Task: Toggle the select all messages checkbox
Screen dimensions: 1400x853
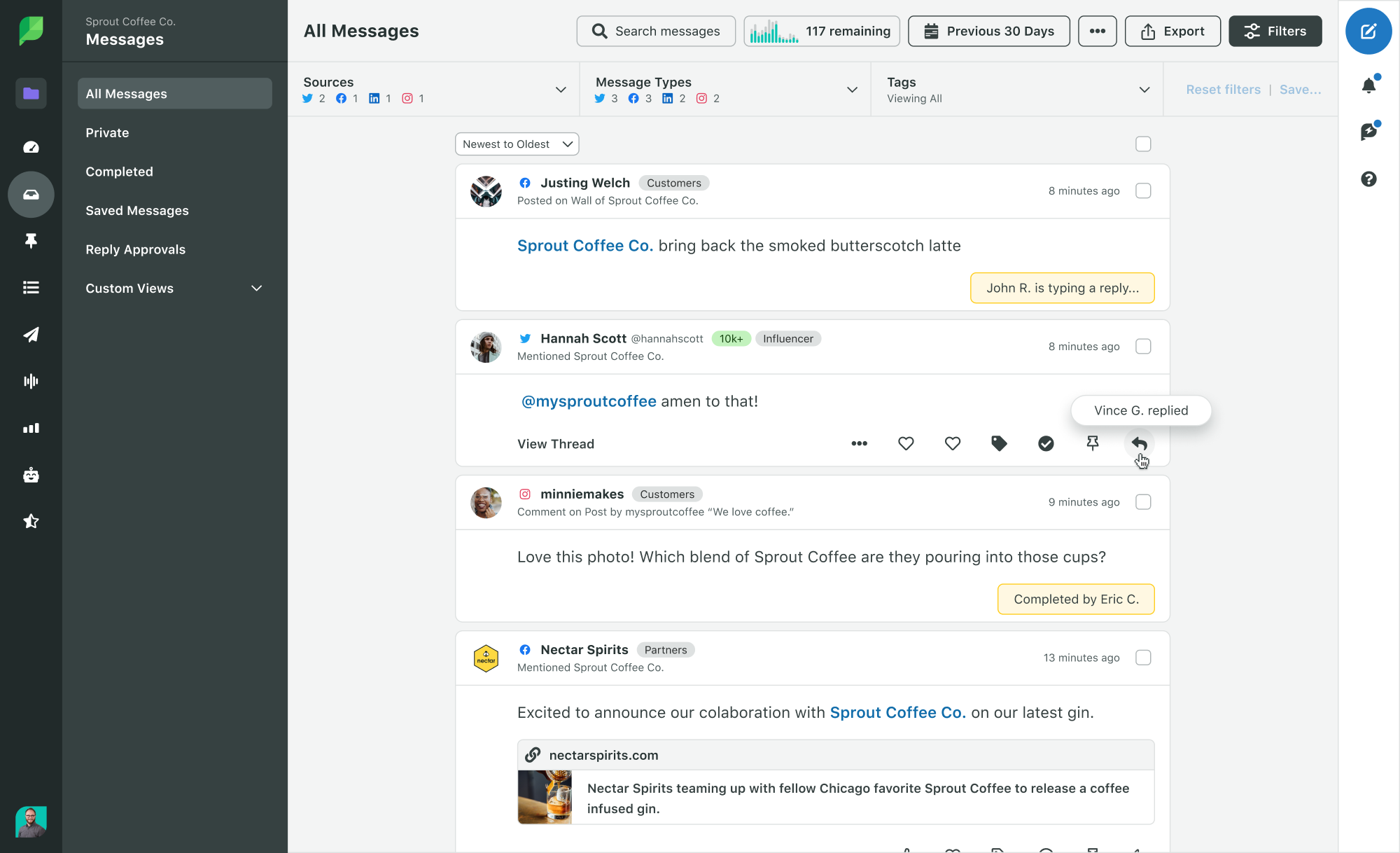Action: [1143, 144]
